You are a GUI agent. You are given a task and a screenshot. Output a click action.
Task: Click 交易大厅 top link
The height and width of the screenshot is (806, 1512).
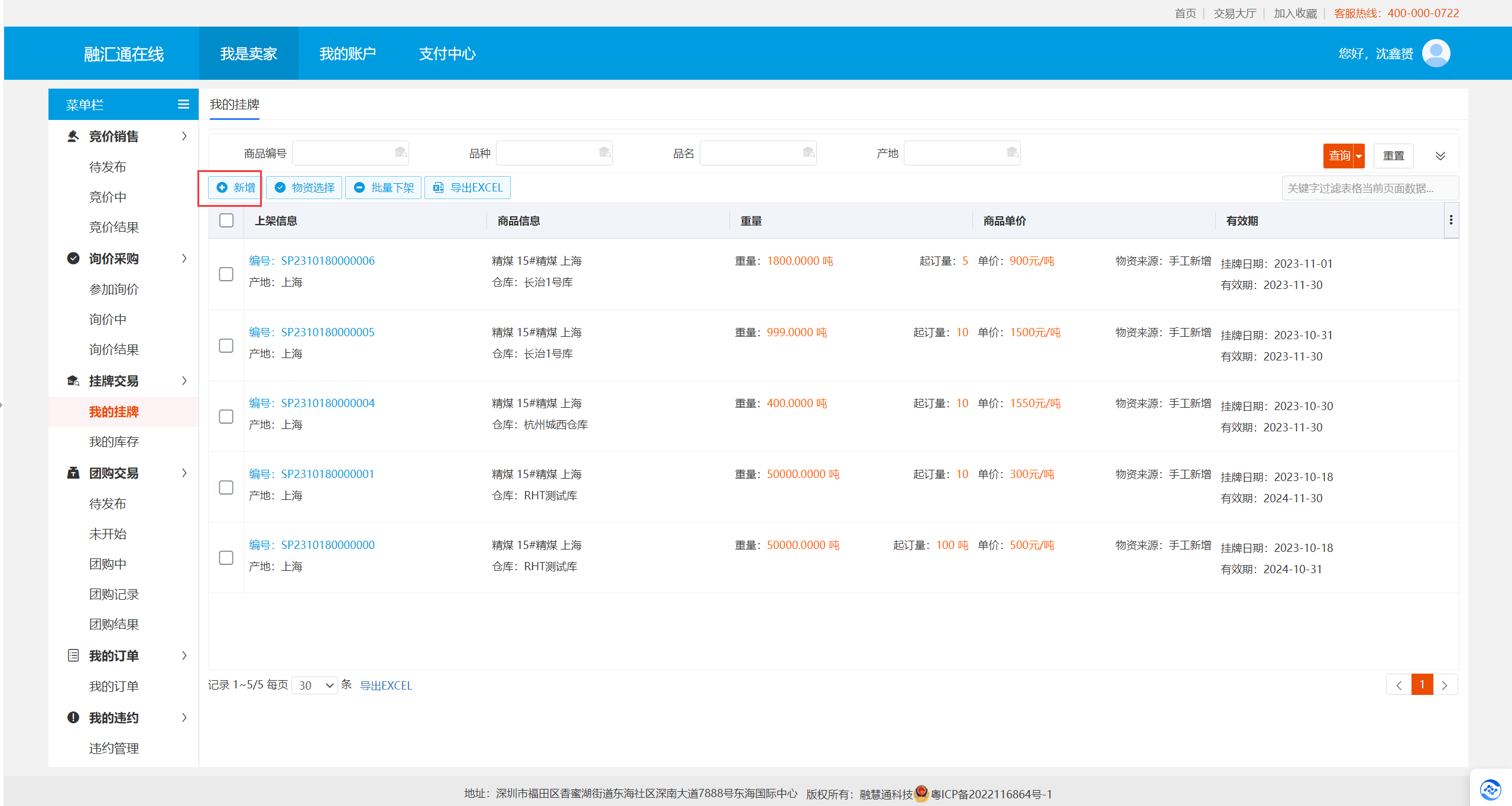click(x=1235, y=14)
